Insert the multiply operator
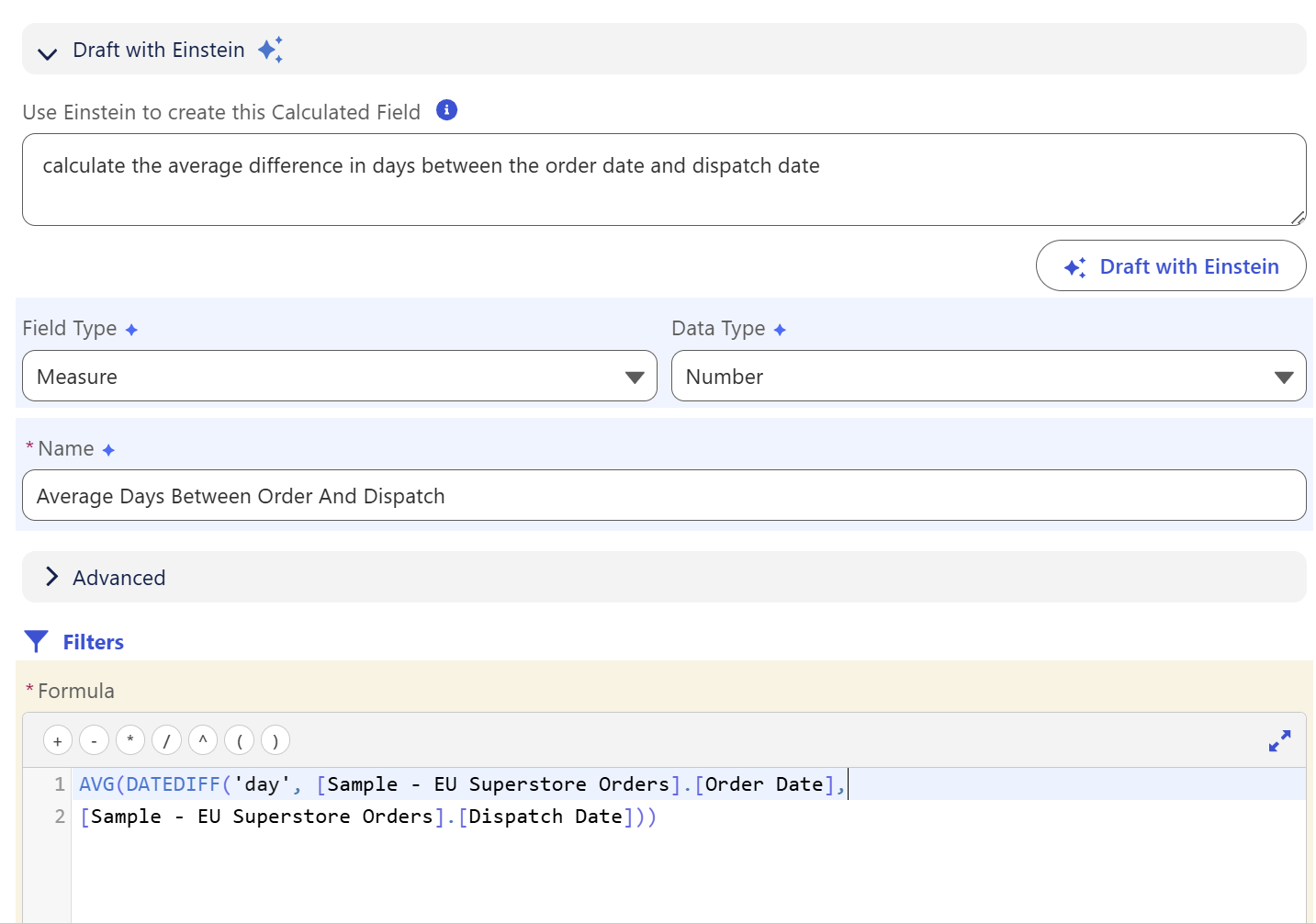Screen dimensions: 1316x924 pos(130,739)
